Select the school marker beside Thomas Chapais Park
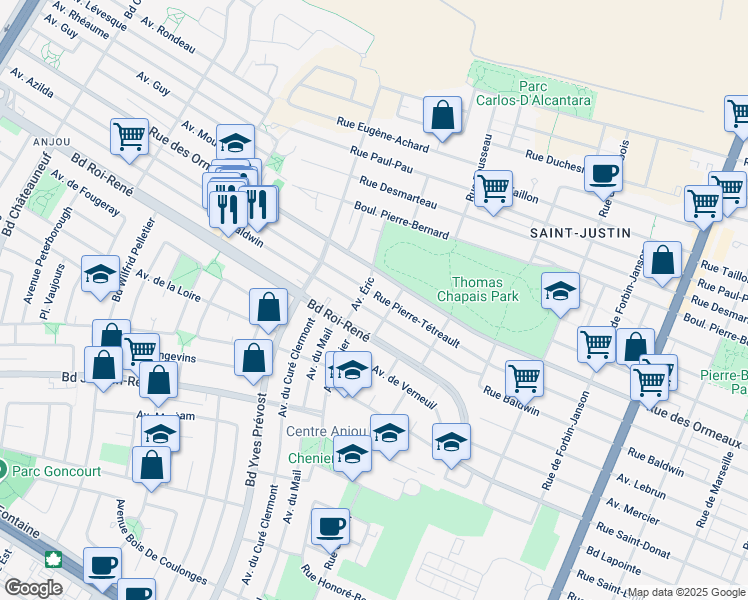The image size is (748, 600). (561, 292)
